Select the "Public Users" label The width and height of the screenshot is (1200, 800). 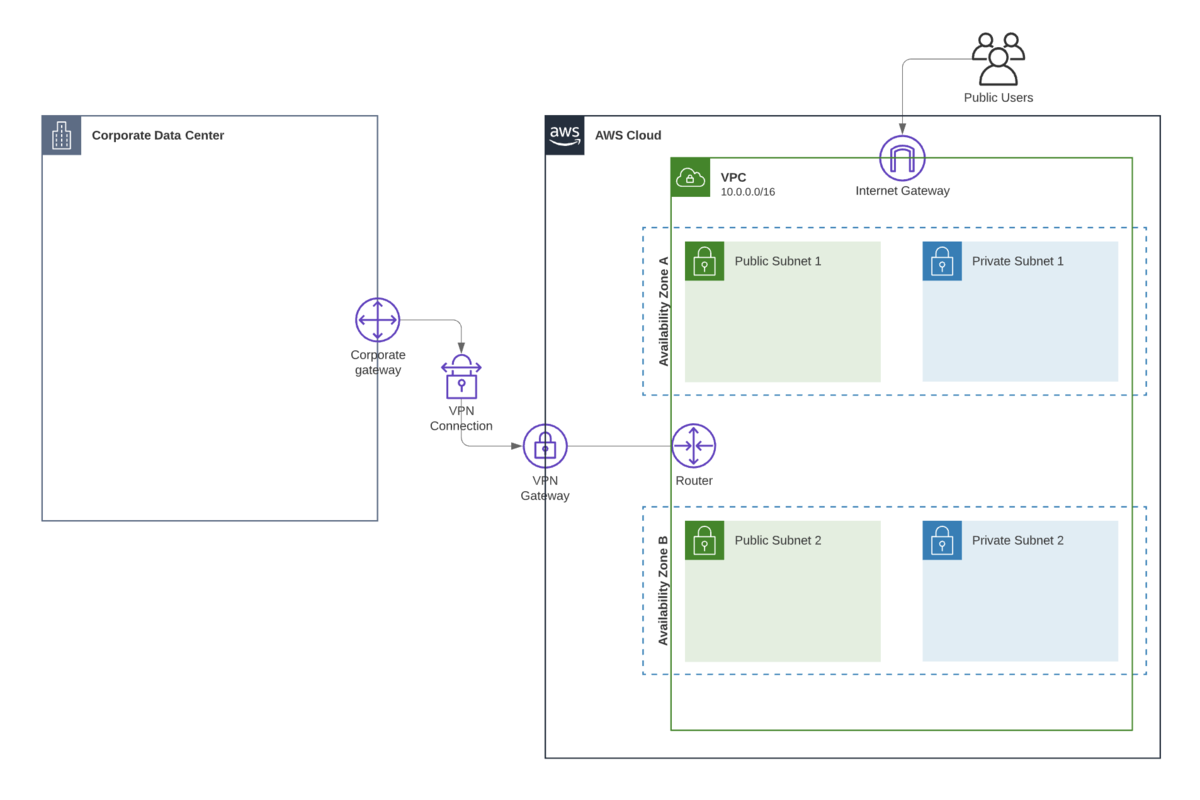[998, 98]
